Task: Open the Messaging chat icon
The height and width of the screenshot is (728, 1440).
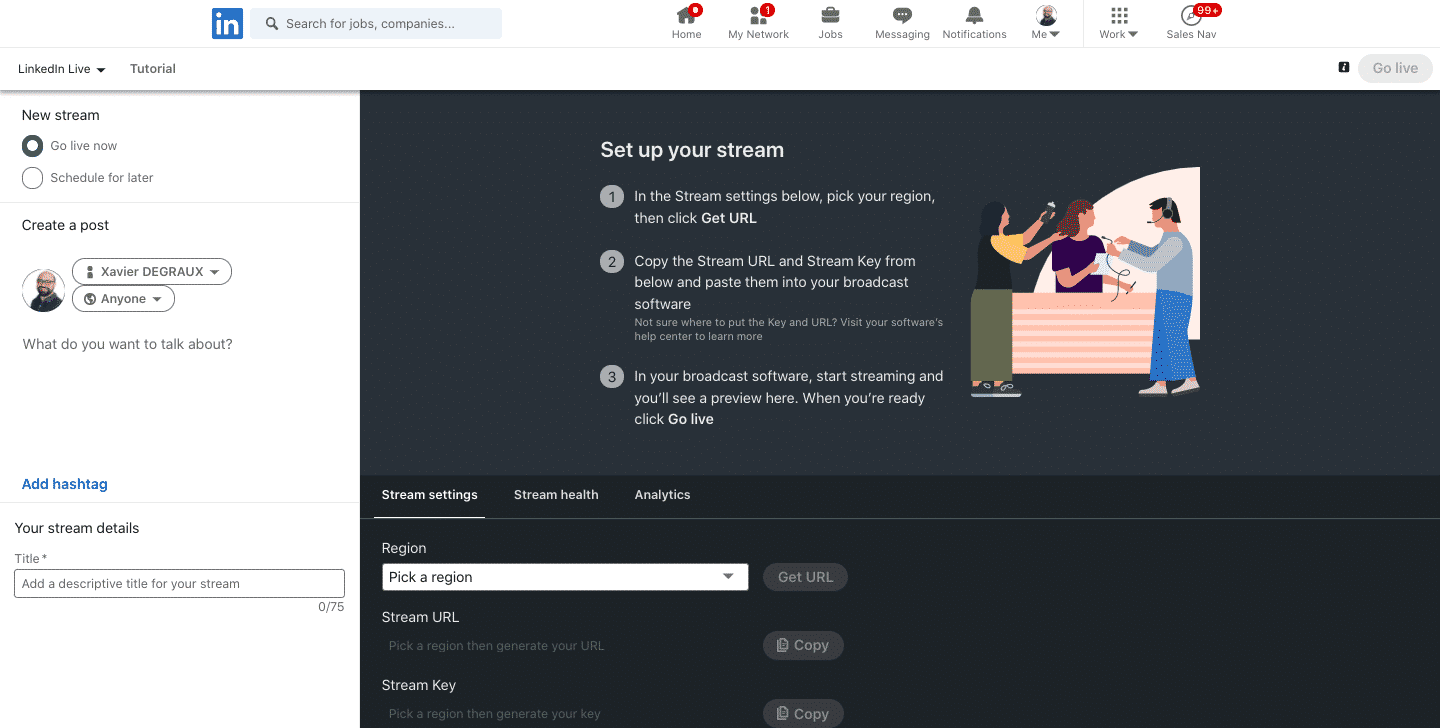Action: pos(902,15)
